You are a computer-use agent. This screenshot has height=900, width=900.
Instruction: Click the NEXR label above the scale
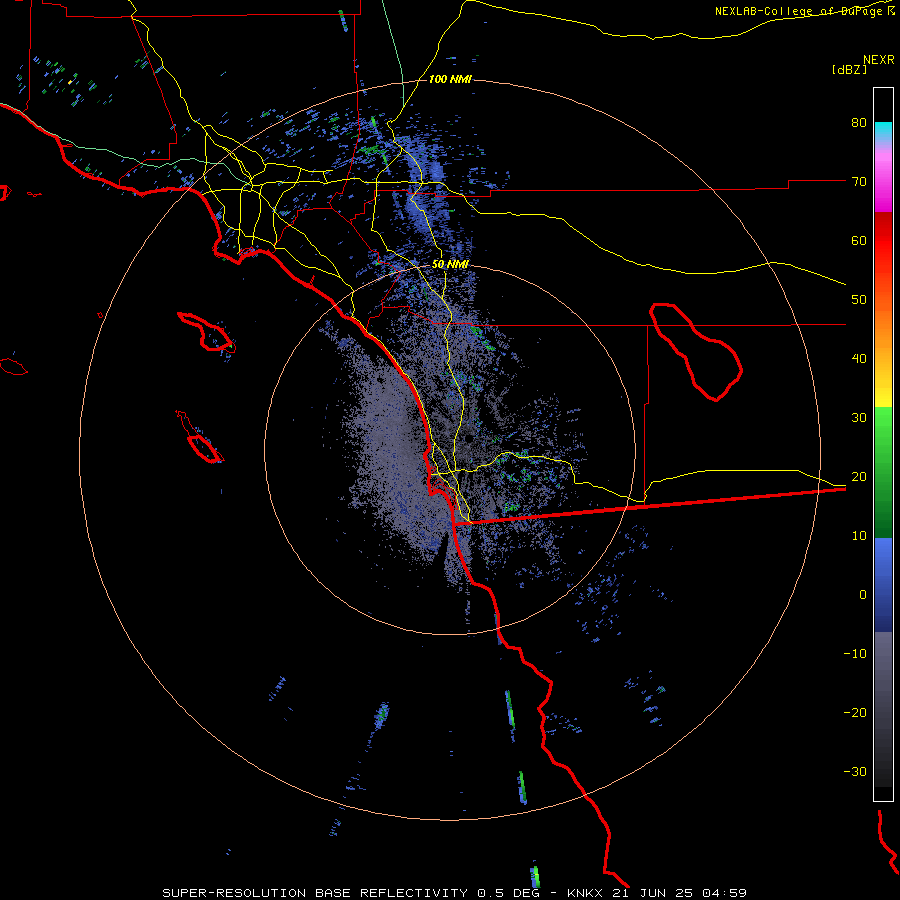click(x=878, y=60)
